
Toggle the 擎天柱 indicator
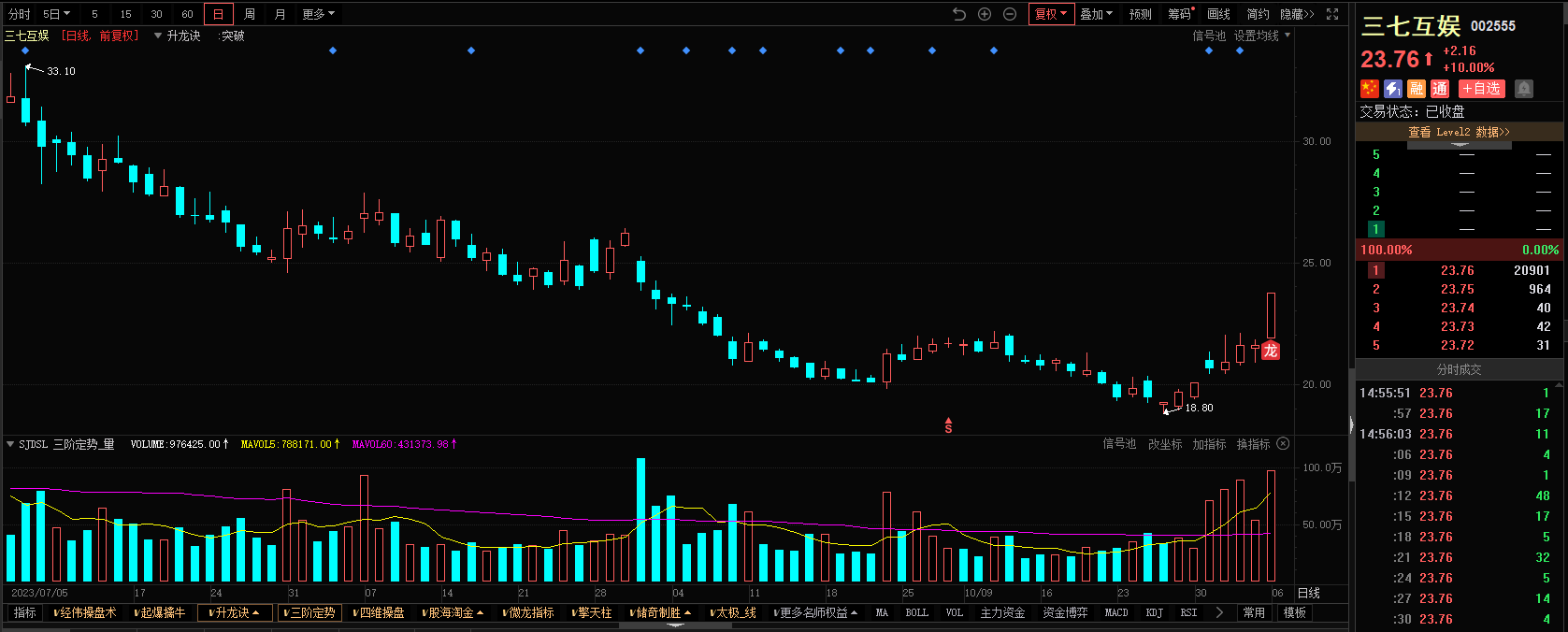592,613
